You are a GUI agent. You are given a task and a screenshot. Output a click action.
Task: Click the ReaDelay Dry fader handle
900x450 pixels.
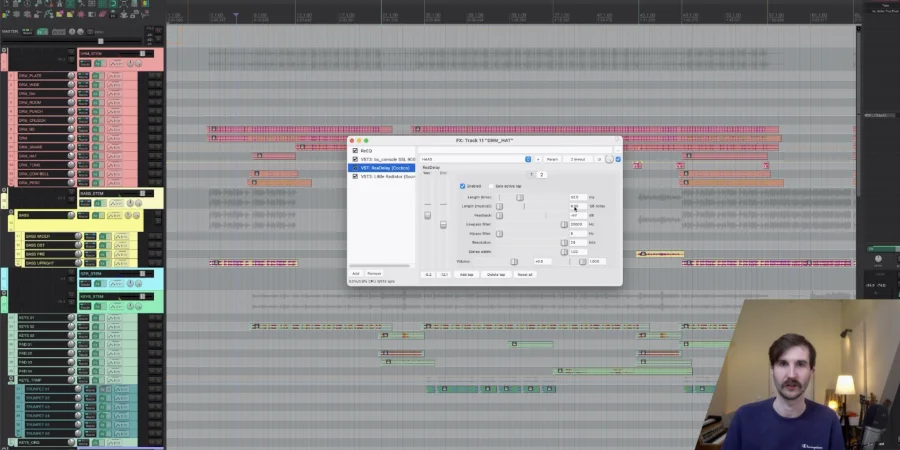click(x=443, y=225)
